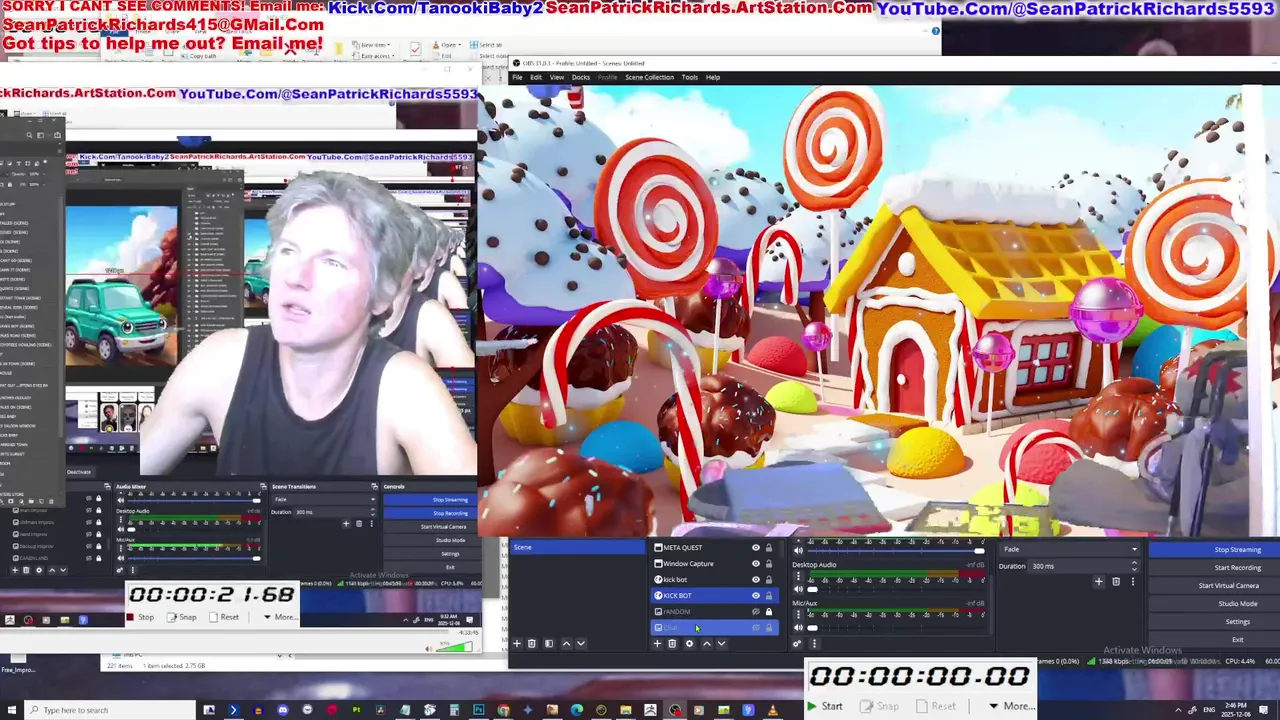Open the transition properties three-dot menu
This screenshot has height=720, width=1280.
1133,581
